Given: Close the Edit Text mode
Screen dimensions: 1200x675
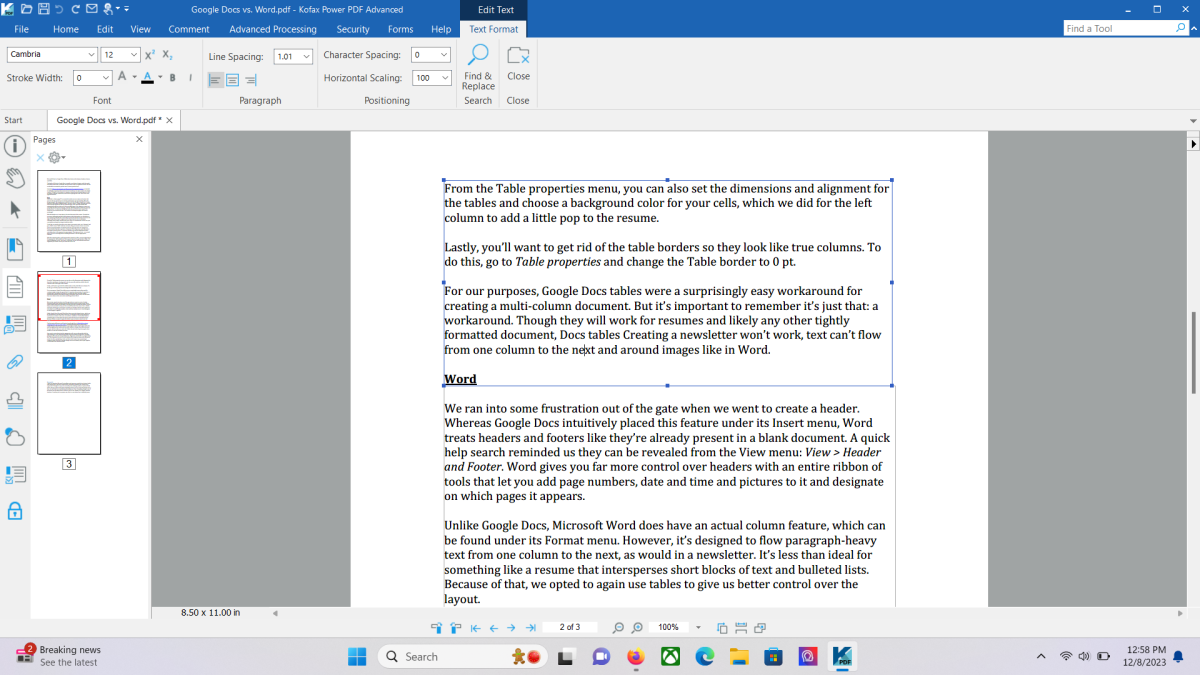Looking at the screenshot, I should [x=518, y=62].
